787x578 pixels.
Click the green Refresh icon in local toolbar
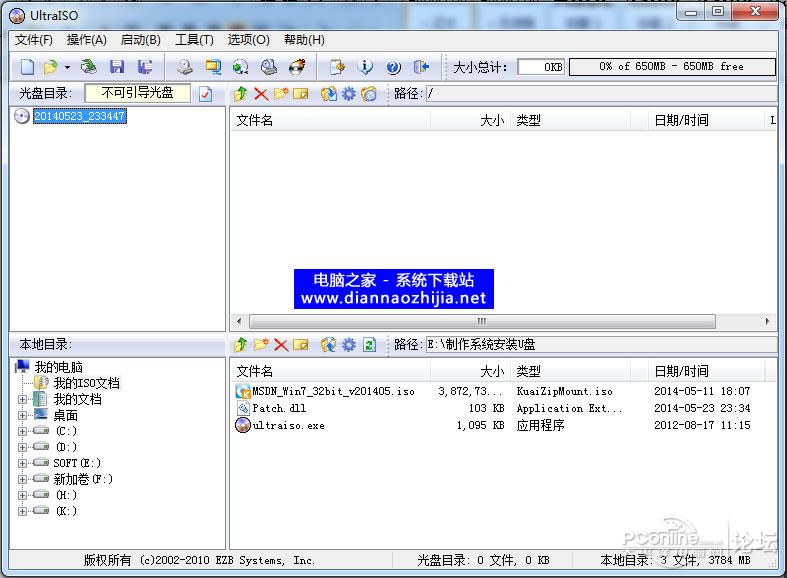369,345
